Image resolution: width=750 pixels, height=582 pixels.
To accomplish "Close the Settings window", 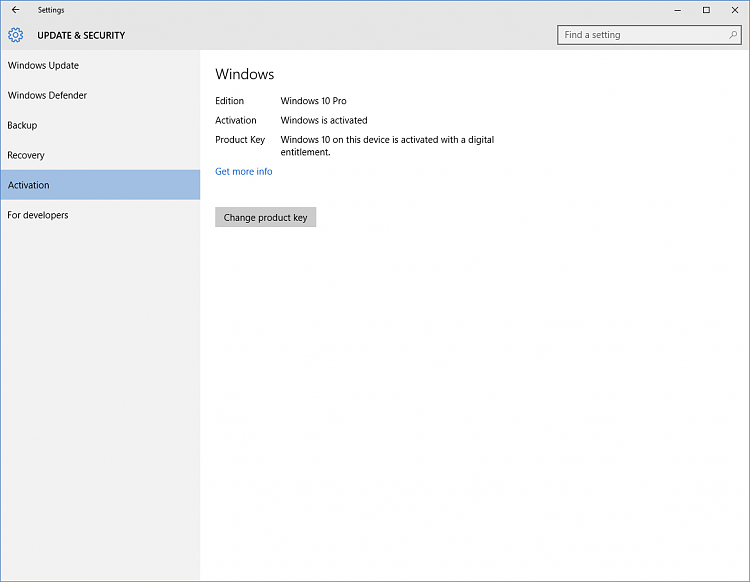I will (x=735, y=10).
